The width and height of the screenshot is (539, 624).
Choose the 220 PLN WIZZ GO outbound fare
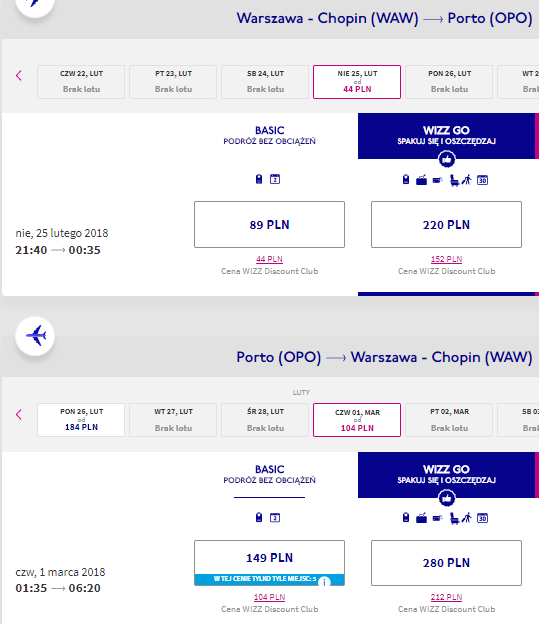point(446,224)
